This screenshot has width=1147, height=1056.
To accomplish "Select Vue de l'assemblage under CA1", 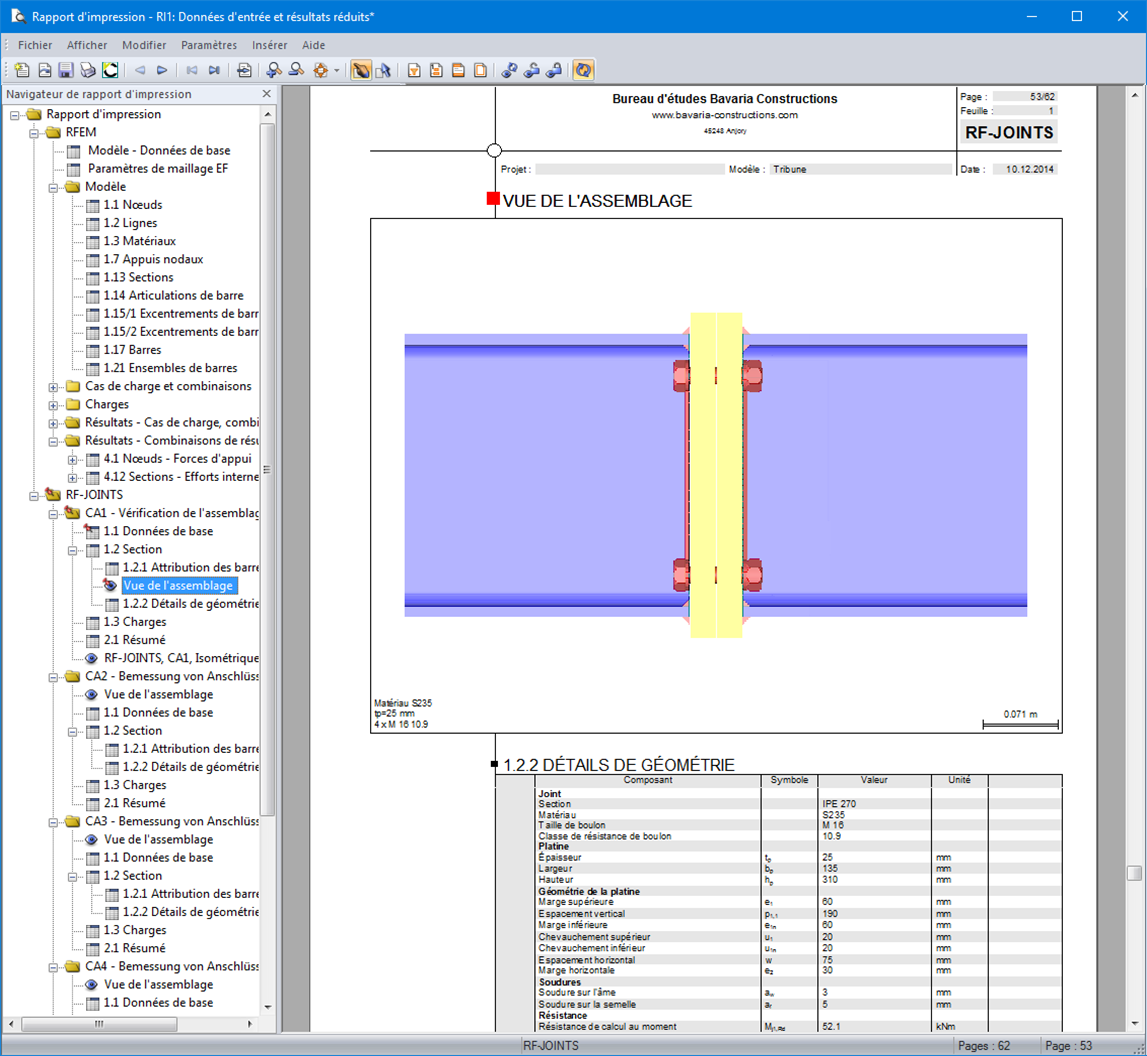I will (x=179, y=586).
